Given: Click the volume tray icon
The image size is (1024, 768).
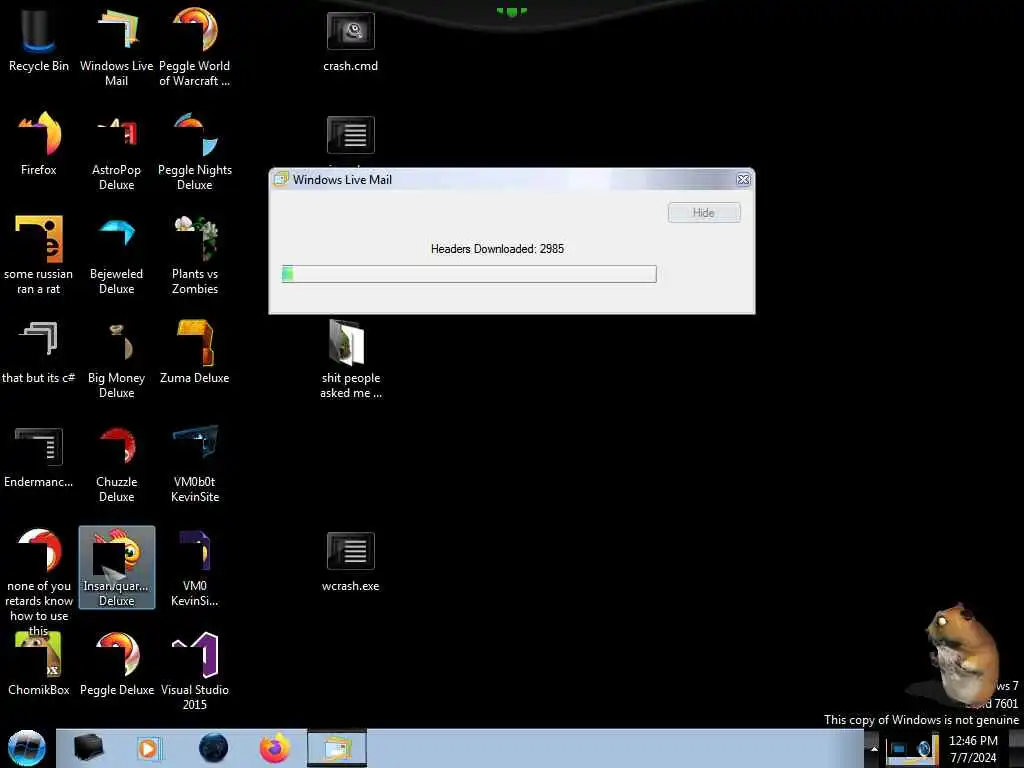Looking at the screenshot, I should pyautogui.click(x=923, y=749).
